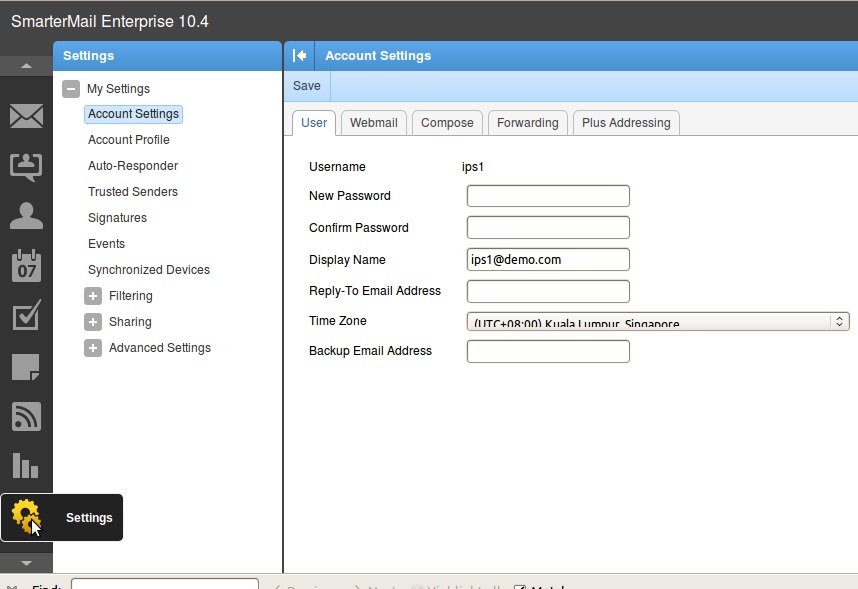The image size is (858, 589).
Task: Switch to the User tab
Action: 314,123
